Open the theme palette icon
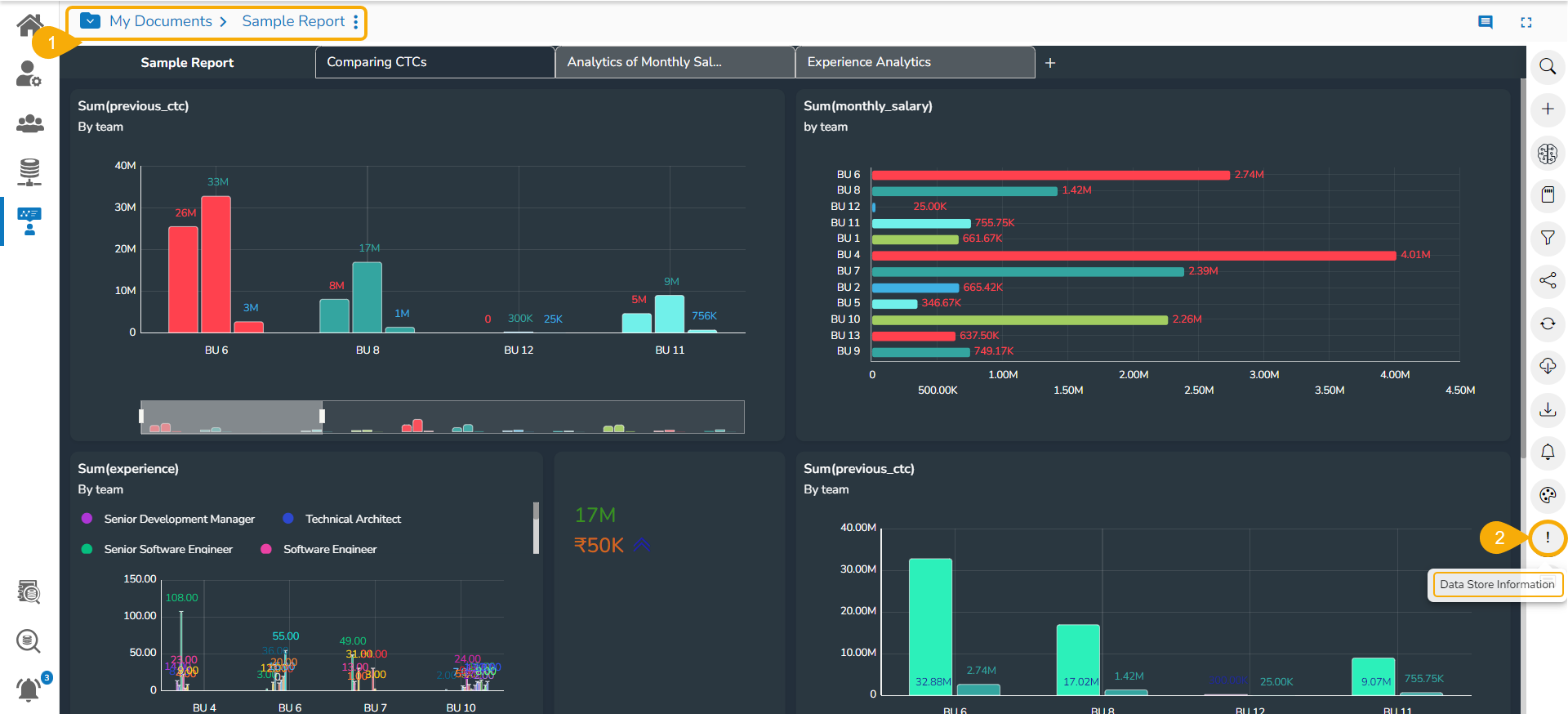The height and width of the screenshot is (714, 1568). pos(1547,495)
